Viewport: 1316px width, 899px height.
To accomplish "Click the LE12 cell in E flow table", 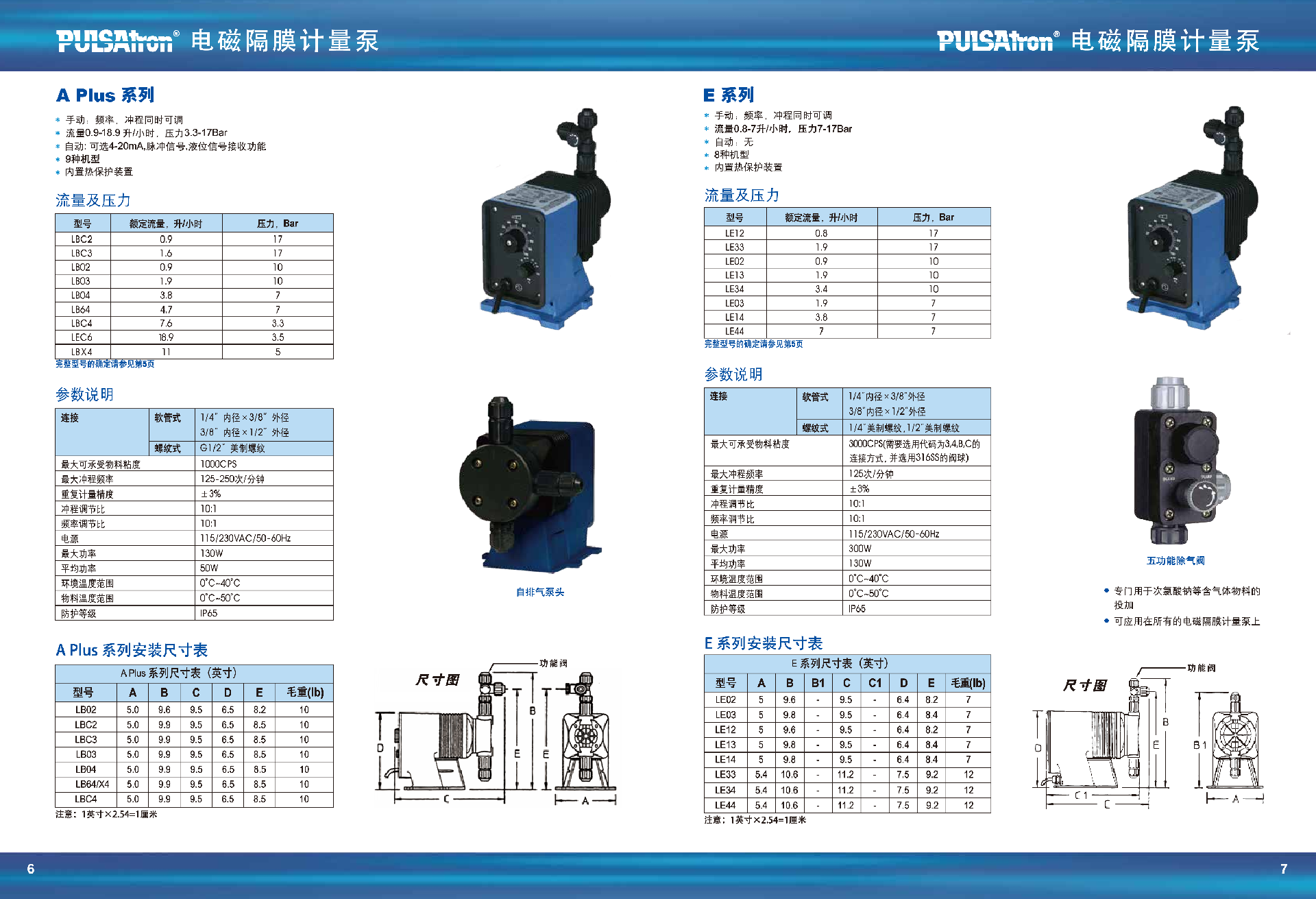I will pos(735,233).
